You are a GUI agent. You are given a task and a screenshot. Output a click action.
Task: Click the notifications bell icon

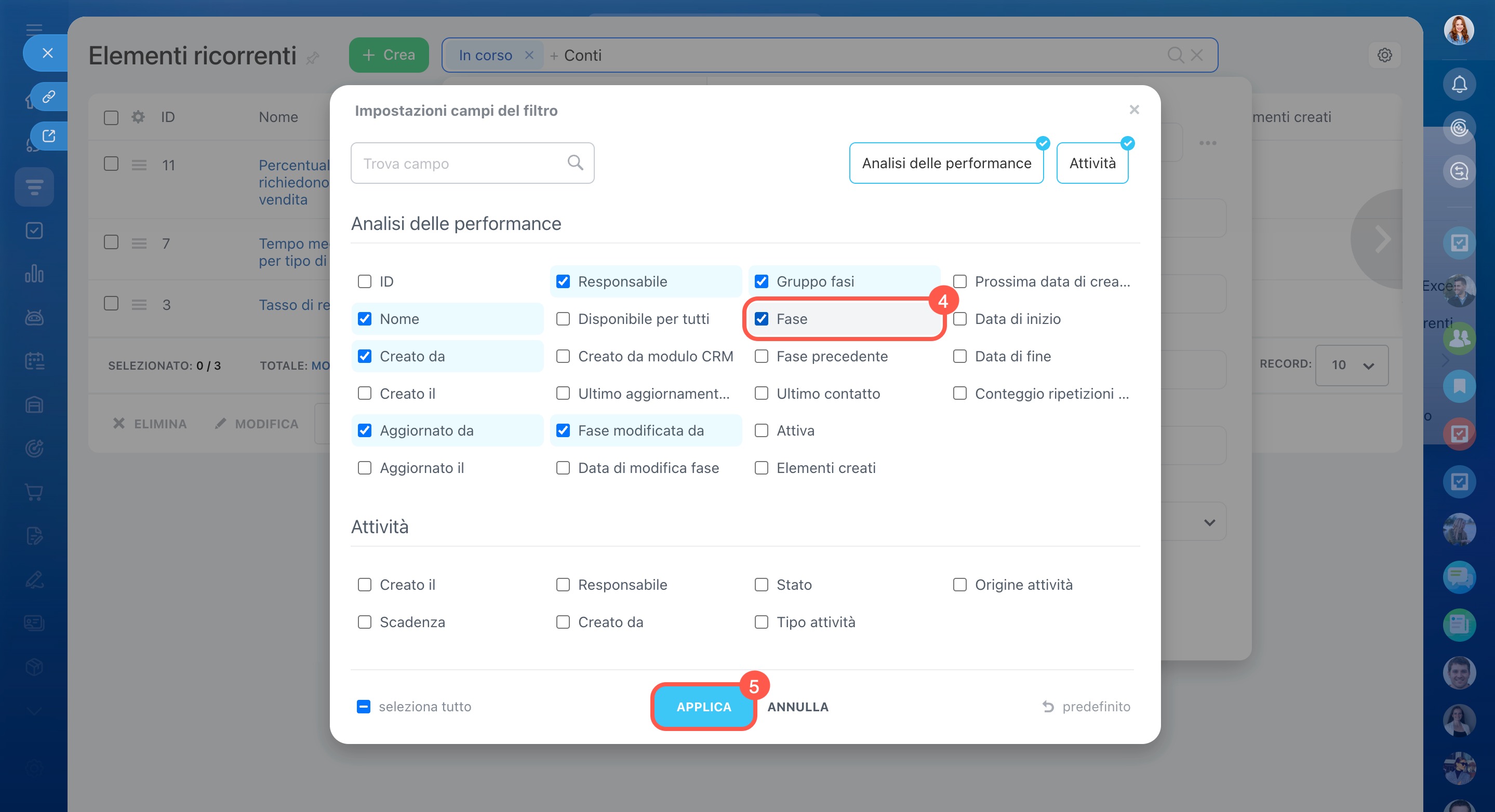click(x=1459, y=85)
